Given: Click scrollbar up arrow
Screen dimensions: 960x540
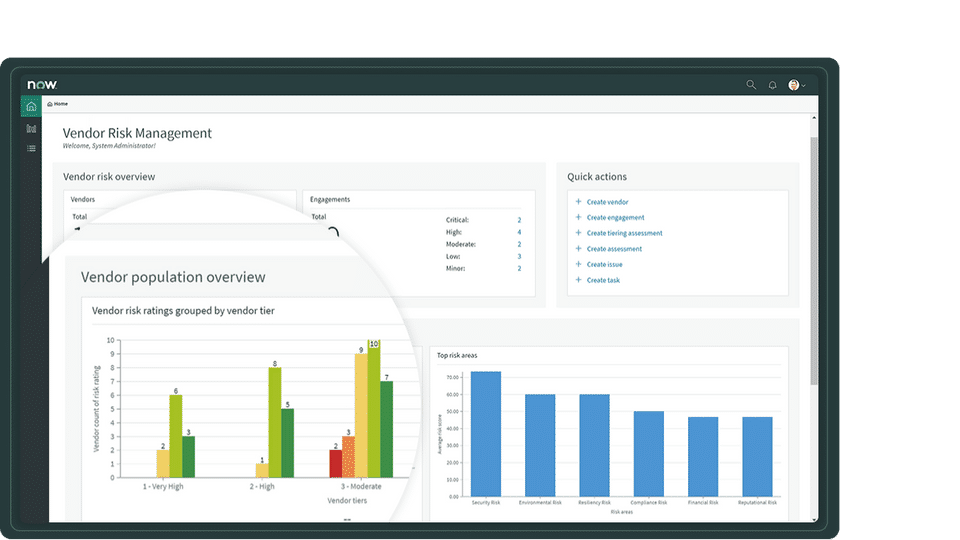Looking at the screenshot, I should pyautogui.click(x=814, y=118).
